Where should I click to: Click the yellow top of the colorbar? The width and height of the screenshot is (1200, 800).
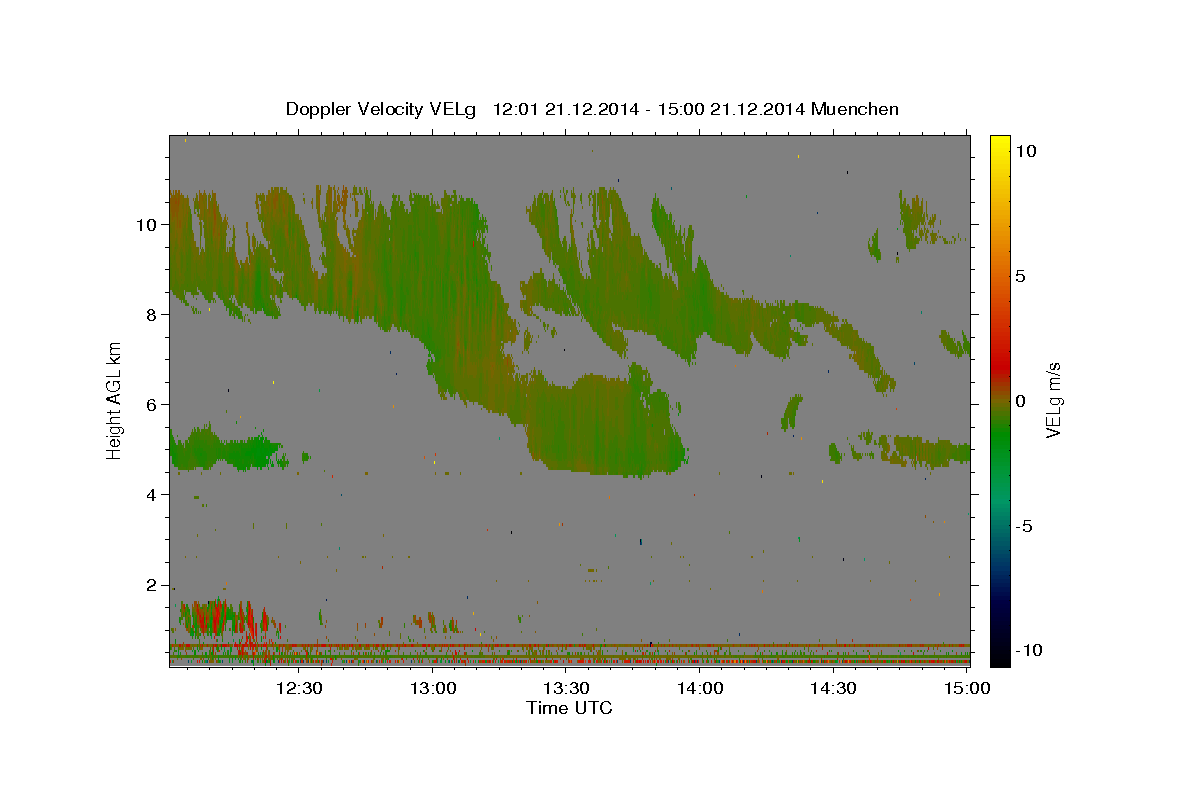click(1000, 145)
